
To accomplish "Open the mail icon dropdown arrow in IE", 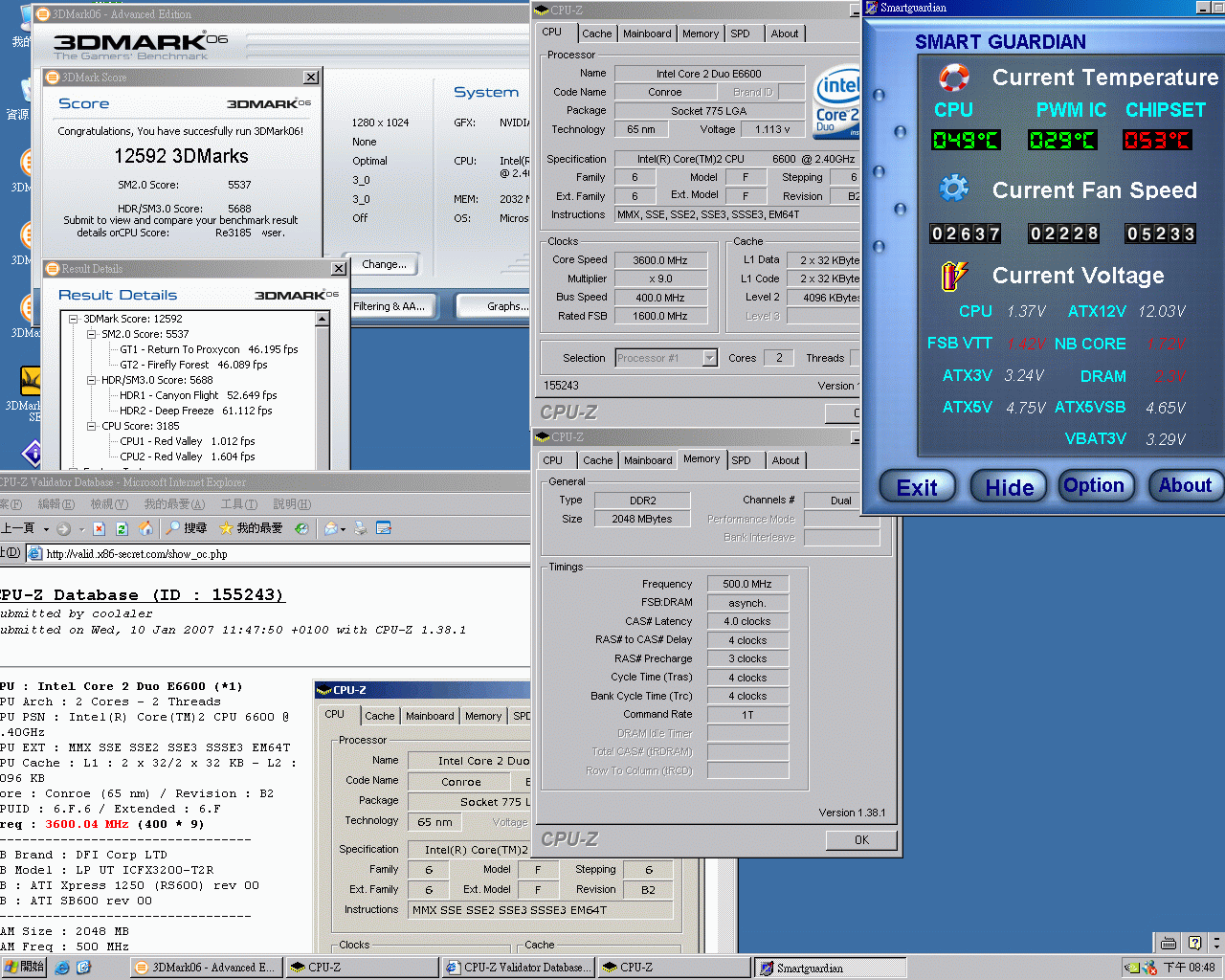I will [x=343, y=528].
